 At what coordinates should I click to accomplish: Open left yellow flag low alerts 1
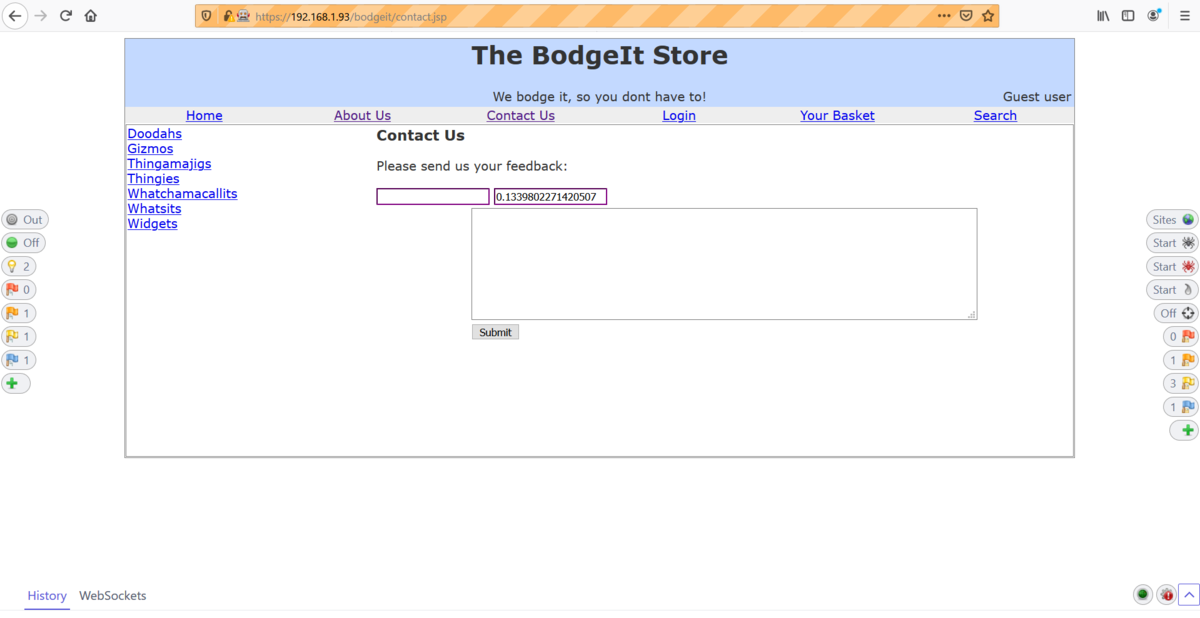point(19,337)
